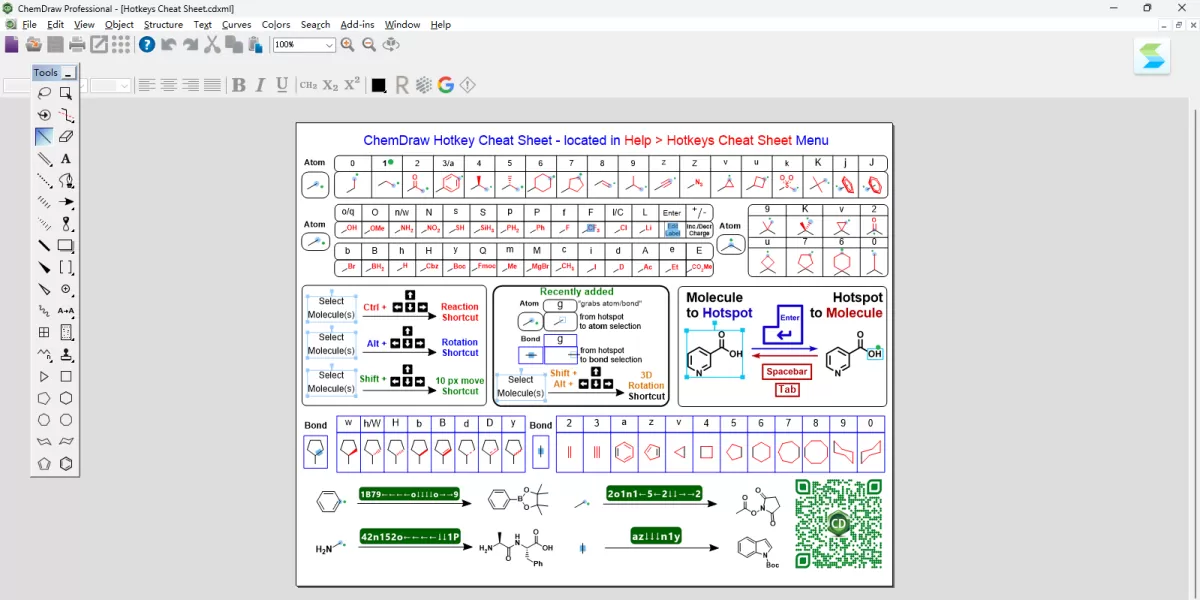This screenshot has height=600, width=1200.
Task: Select the Lasso tool in the Tools palette
Action: [x=44, y=93]
